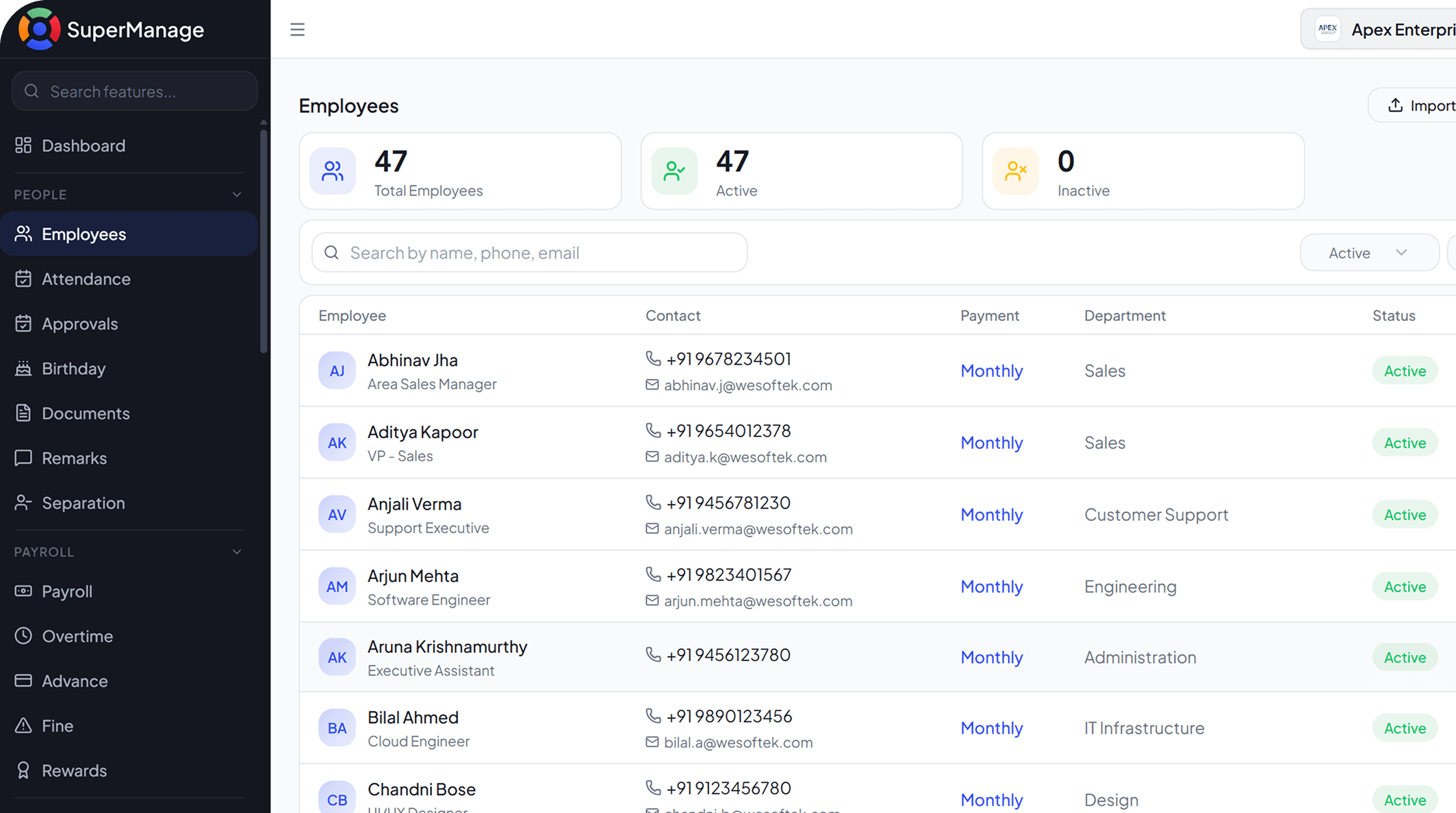Click the Total Employees people icon
This screenshot has width=1456, height=813.
coord(333,171)
